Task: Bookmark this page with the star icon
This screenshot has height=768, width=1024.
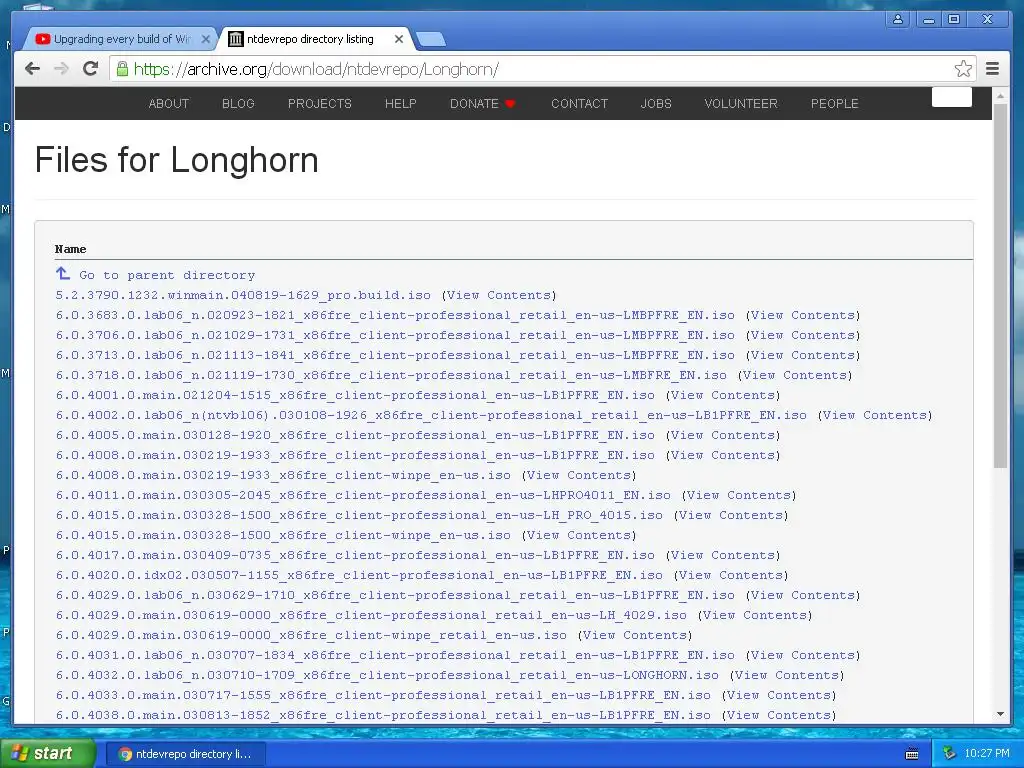Action: [963, 69]
